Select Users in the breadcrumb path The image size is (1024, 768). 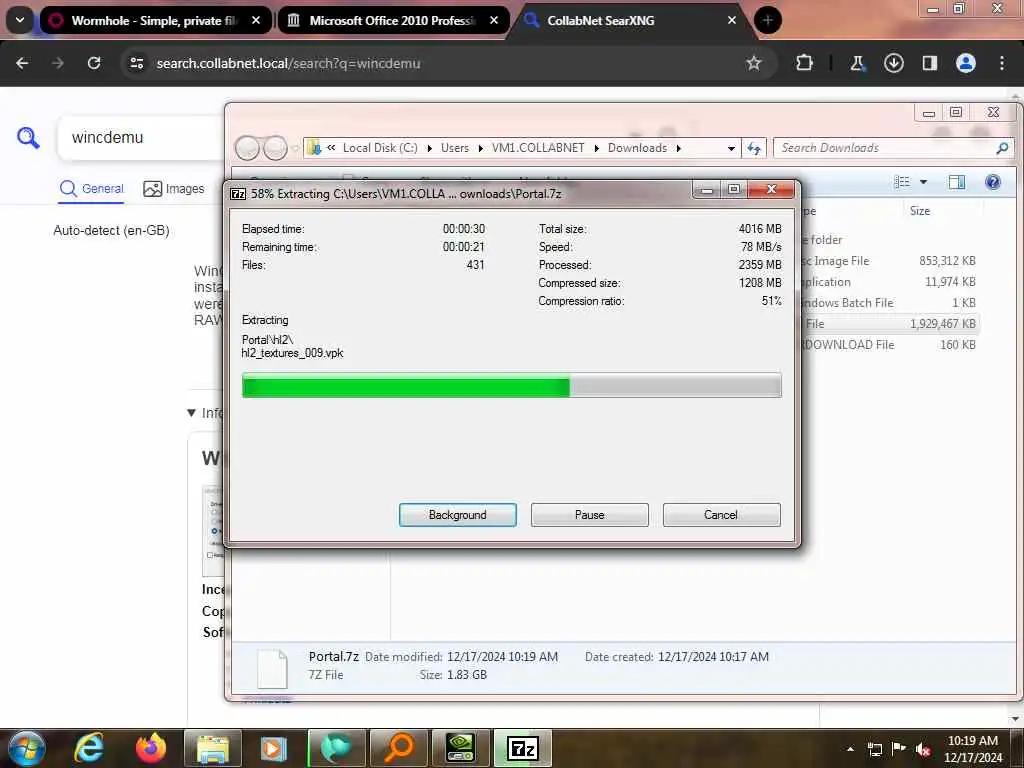coord(455,148)
